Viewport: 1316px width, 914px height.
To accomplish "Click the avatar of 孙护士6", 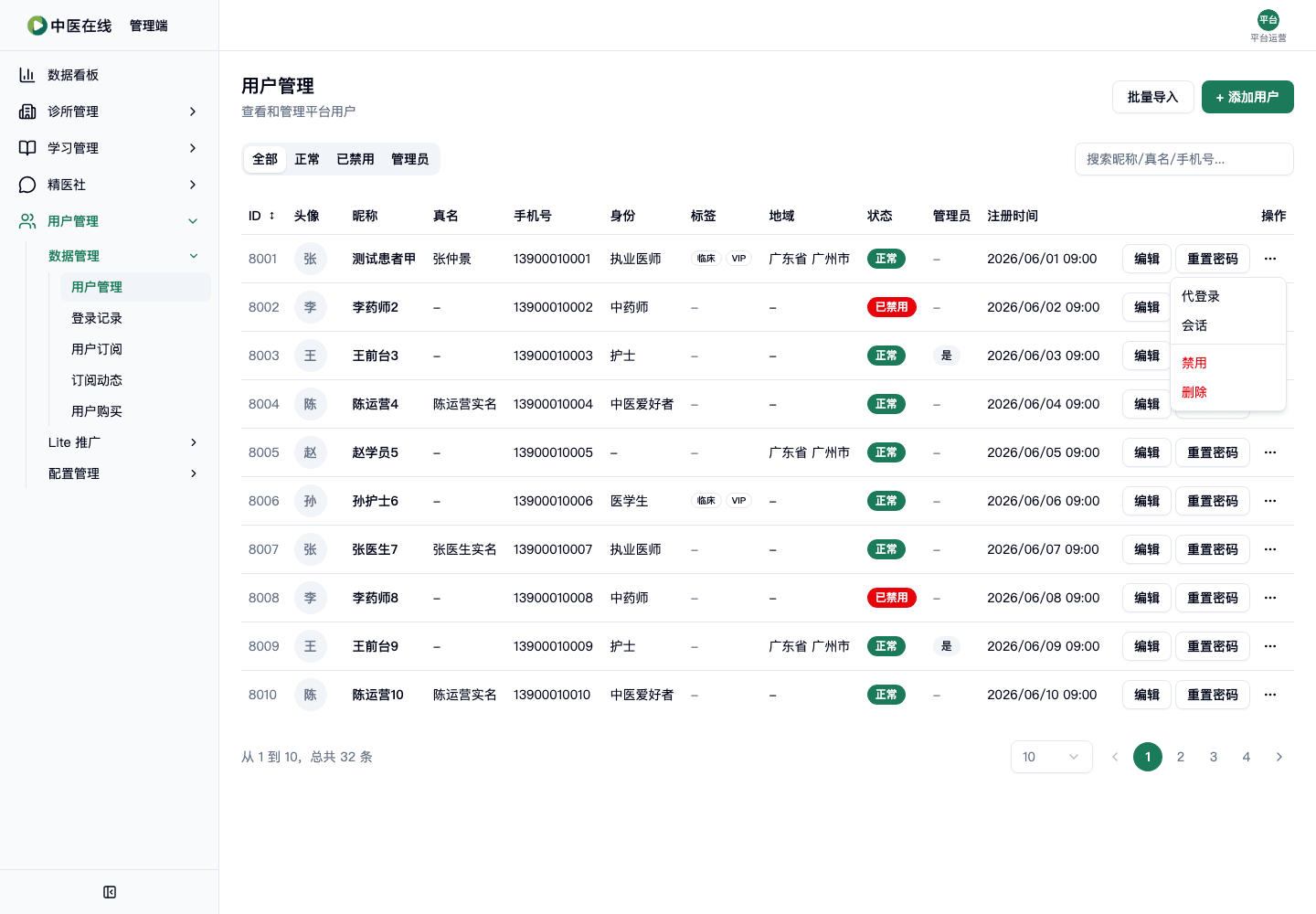I will click(x=311, y=501).
